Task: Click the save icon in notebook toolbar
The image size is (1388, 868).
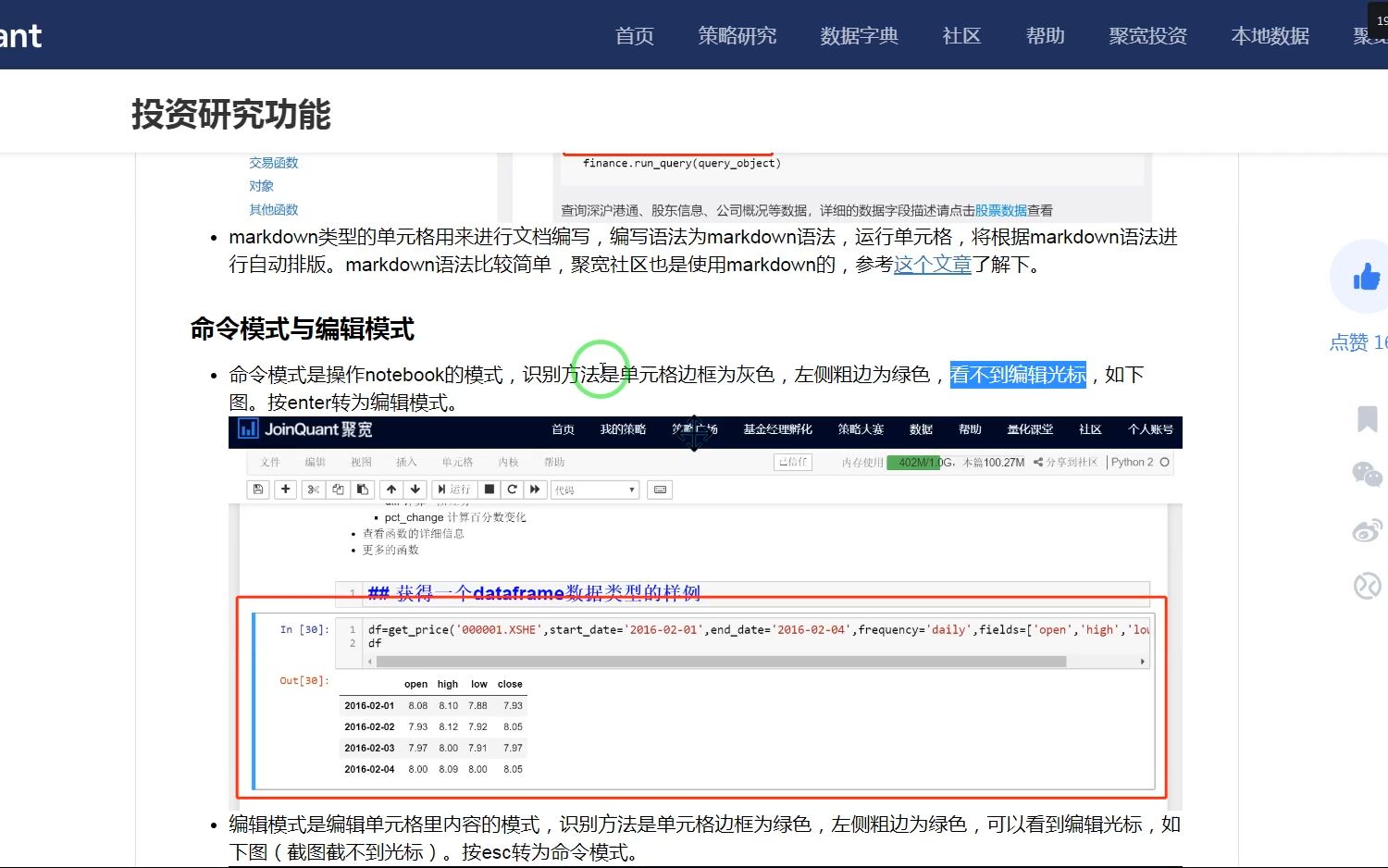Action: click(258, 490)
